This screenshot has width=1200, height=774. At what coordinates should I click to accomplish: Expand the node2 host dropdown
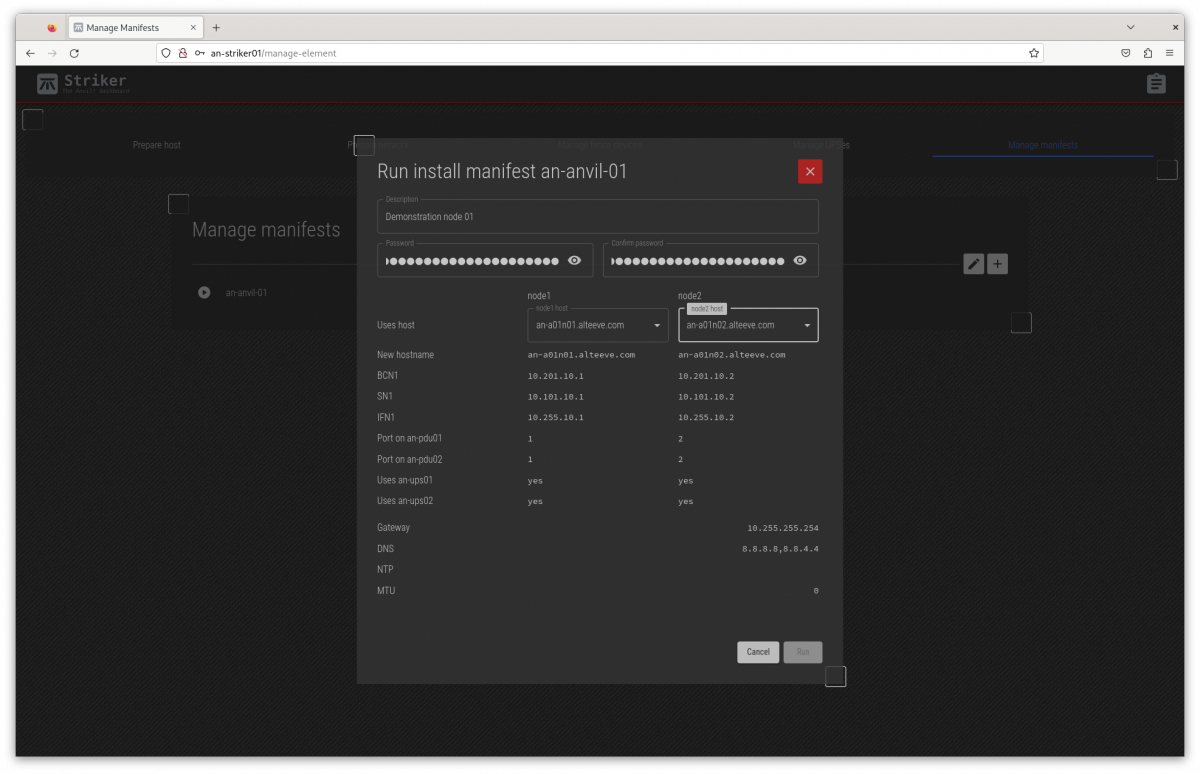click(x=747, y=325)
